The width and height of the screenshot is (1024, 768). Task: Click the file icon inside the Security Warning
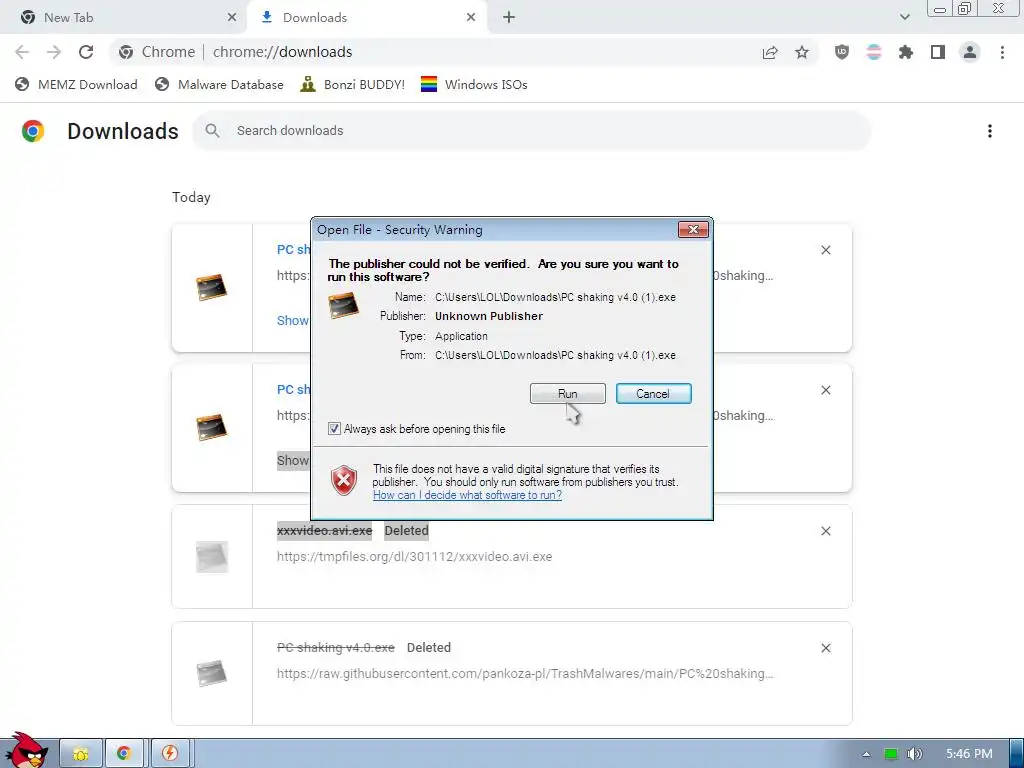(x=344, y=305)
